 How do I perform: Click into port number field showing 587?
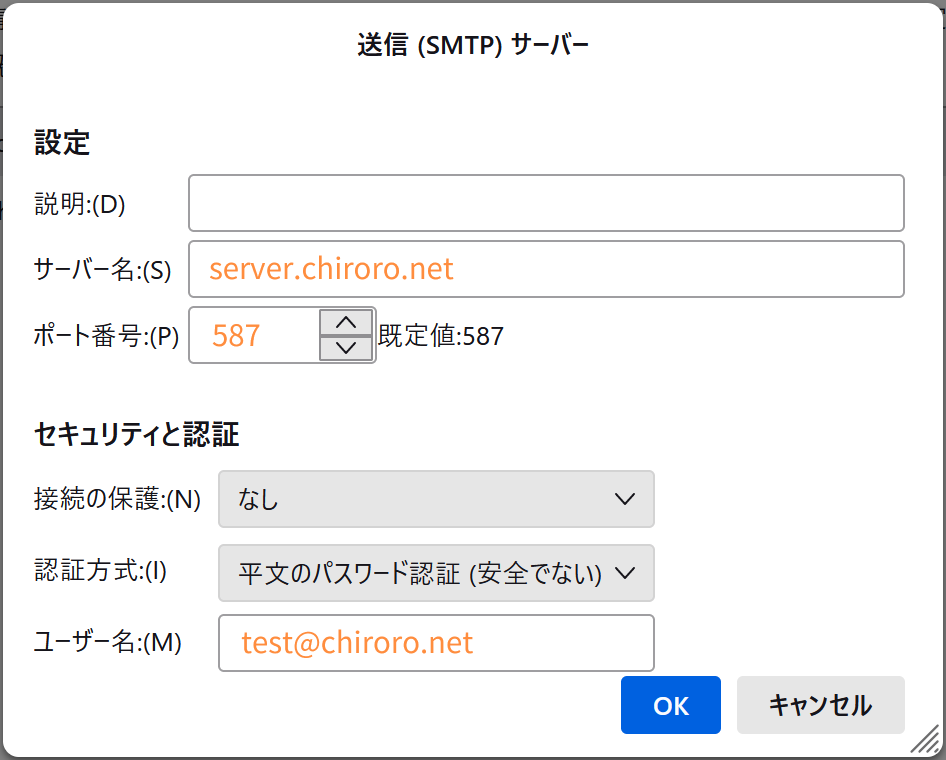[255, 335]
